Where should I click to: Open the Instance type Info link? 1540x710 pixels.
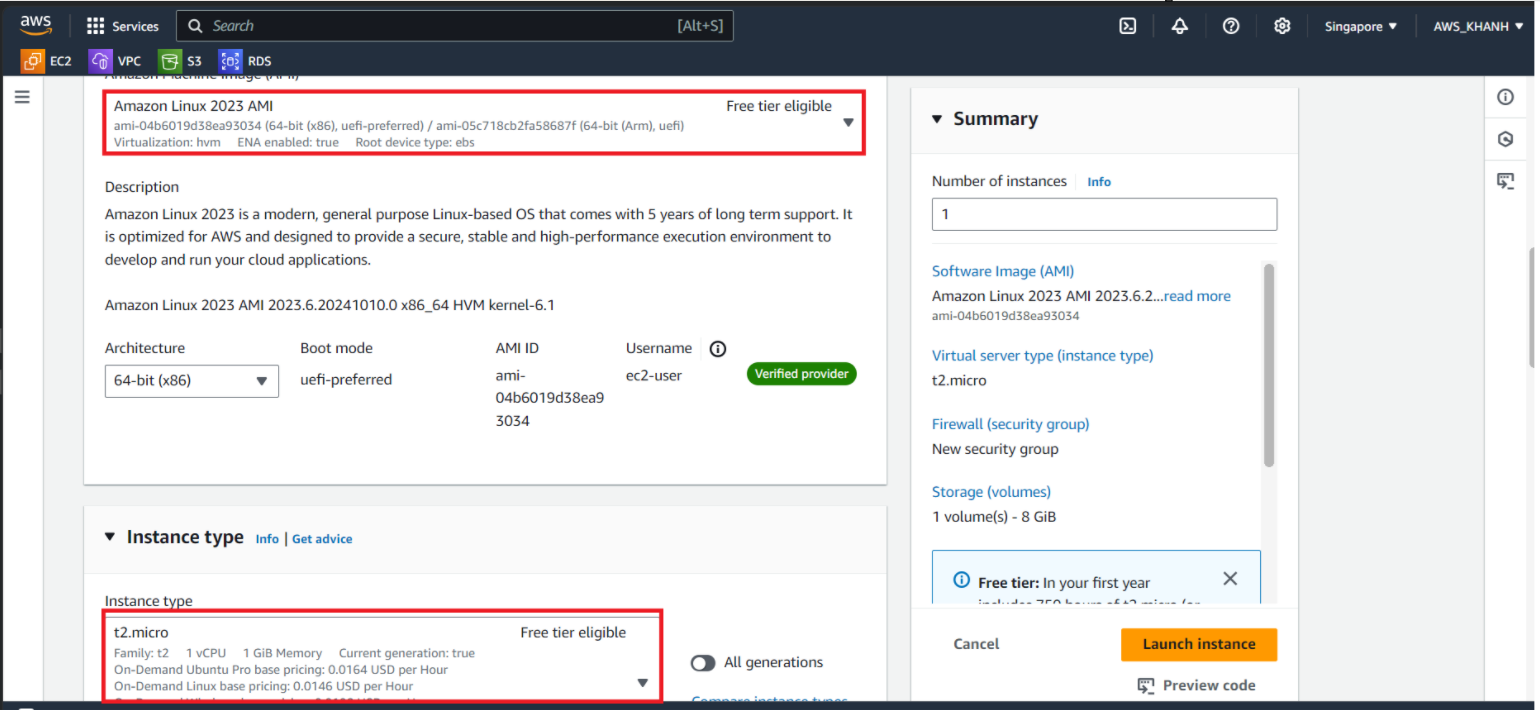[x=267, y=539]
